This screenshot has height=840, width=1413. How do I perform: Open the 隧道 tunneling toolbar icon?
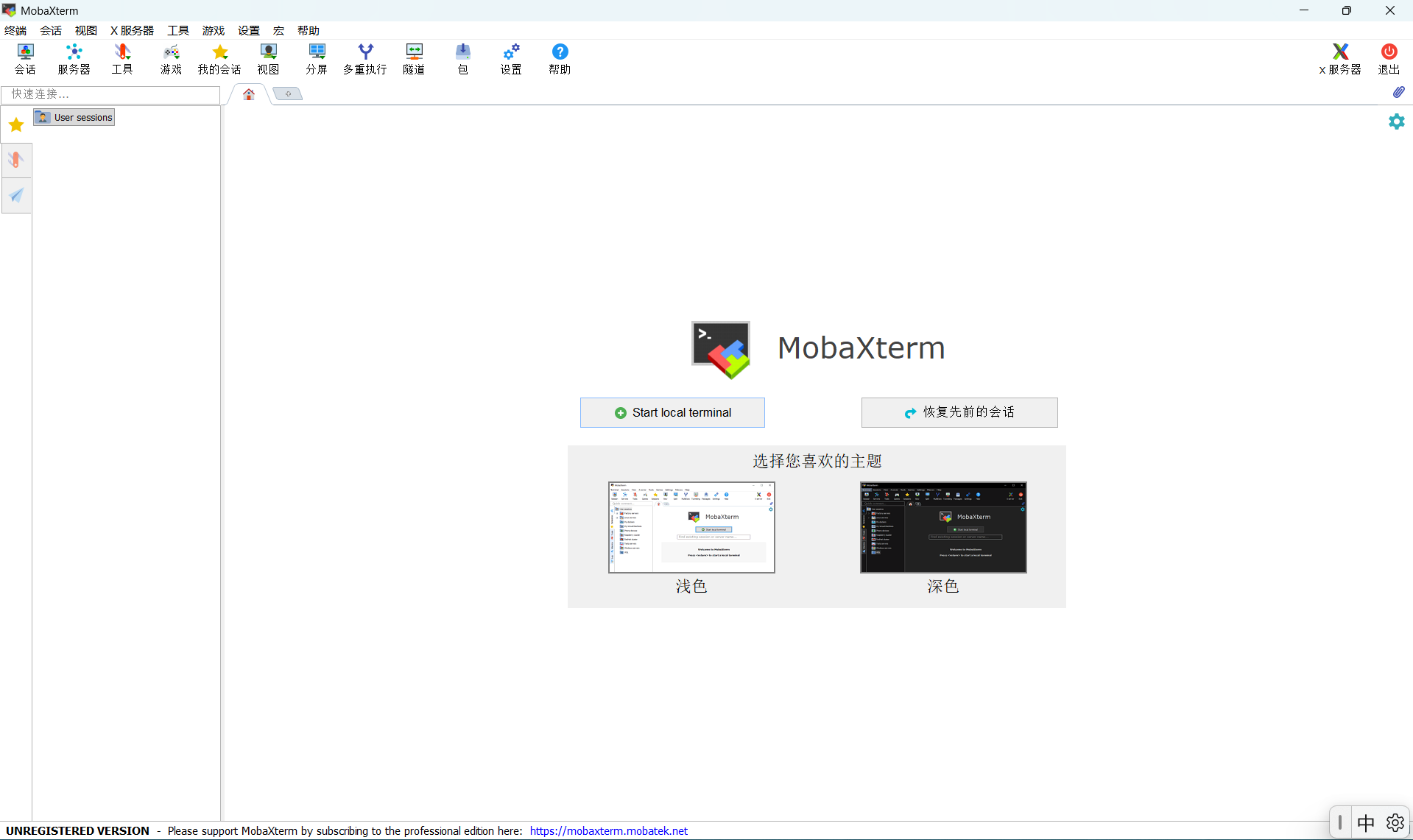414,59
